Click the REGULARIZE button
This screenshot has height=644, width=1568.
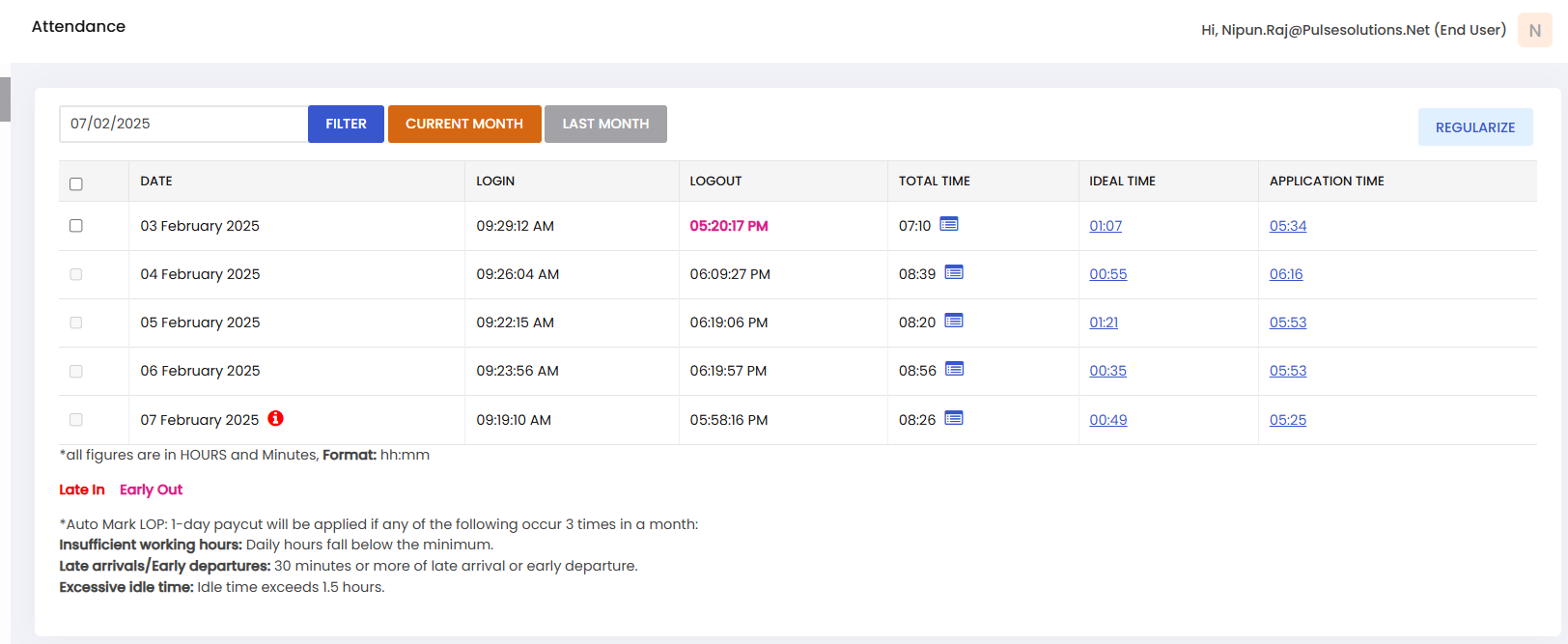(1474, 127)
